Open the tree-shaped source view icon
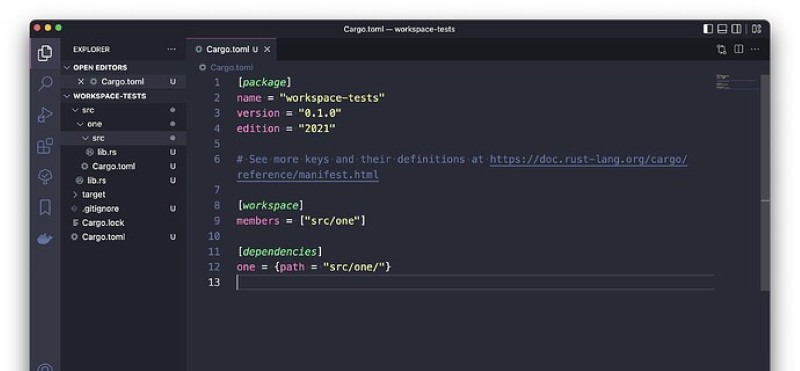The width and height of the screenshot is (800, 371). 45,177
